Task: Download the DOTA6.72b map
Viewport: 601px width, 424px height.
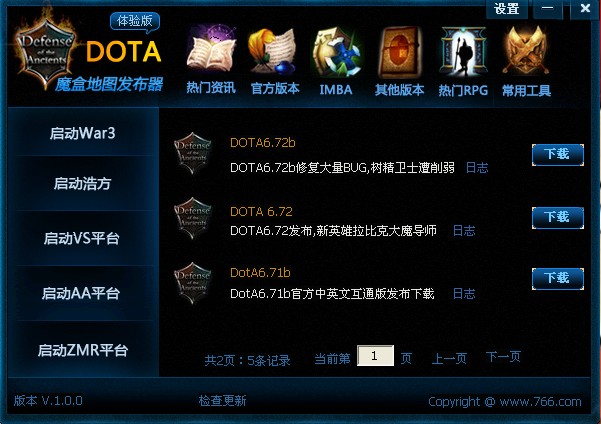Action: [558, 154]
